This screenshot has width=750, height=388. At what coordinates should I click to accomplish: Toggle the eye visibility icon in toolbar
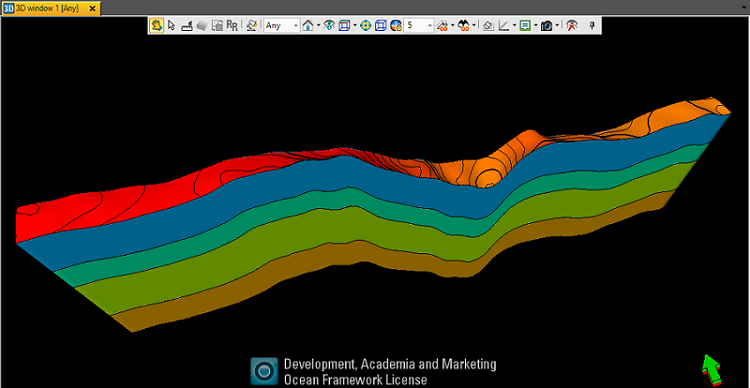[x=329, y=26]
